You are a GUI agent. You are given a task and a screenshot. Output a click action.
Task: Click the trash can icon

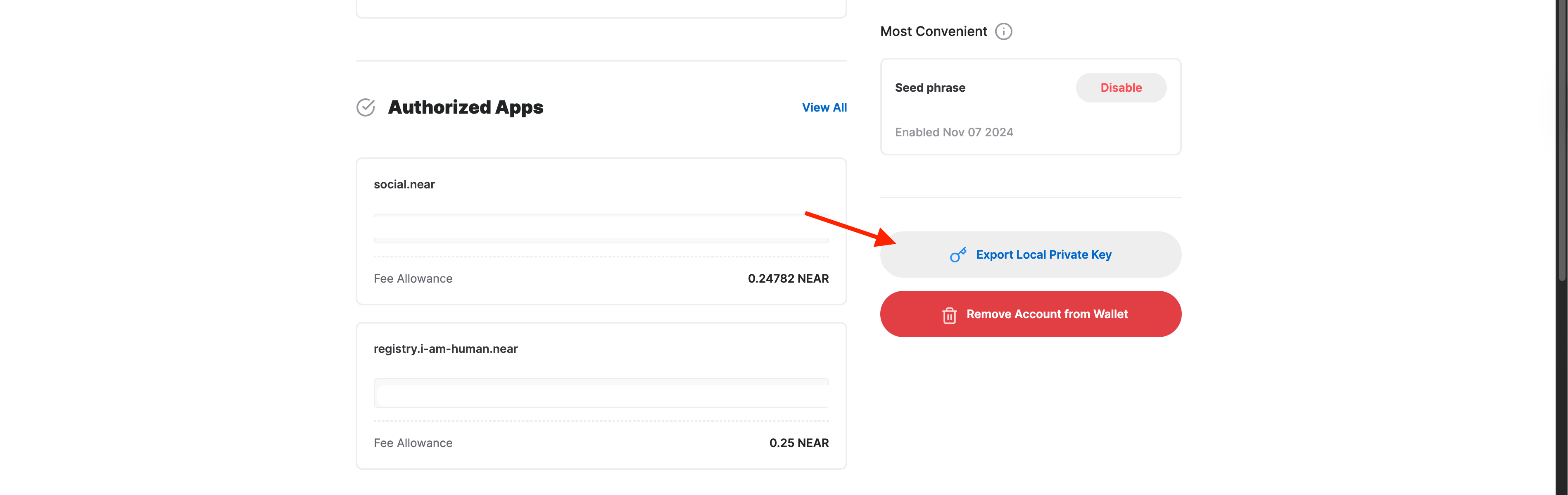949,315
